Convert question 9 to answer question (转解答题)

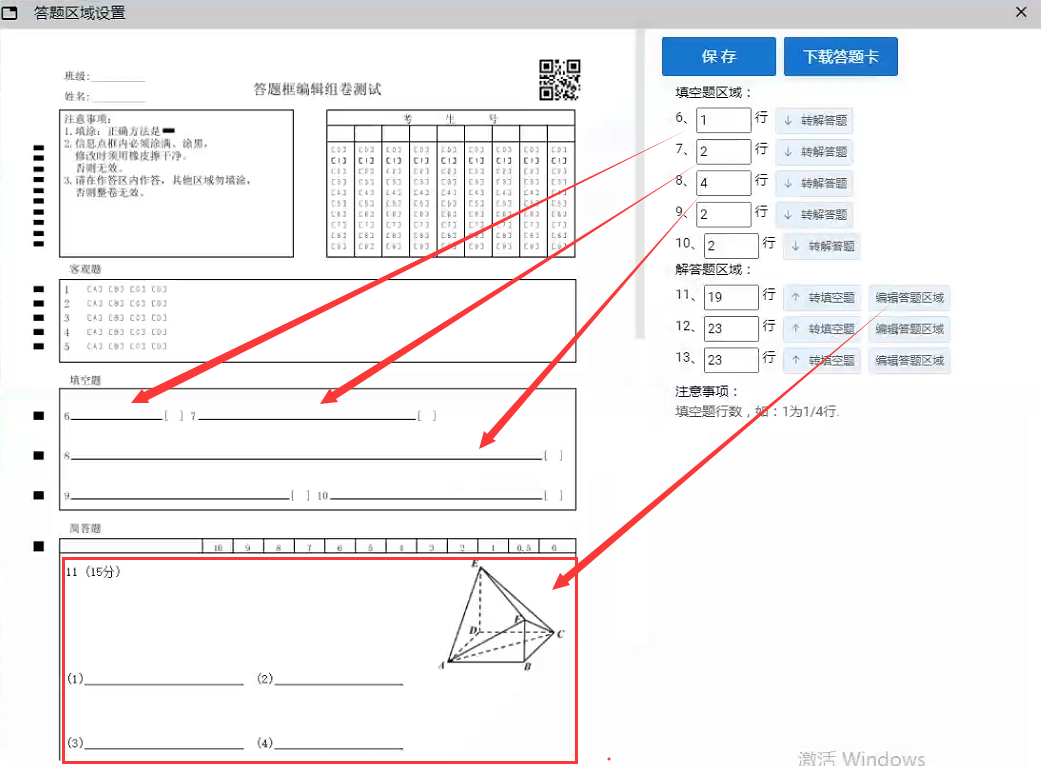pos(815,214)
